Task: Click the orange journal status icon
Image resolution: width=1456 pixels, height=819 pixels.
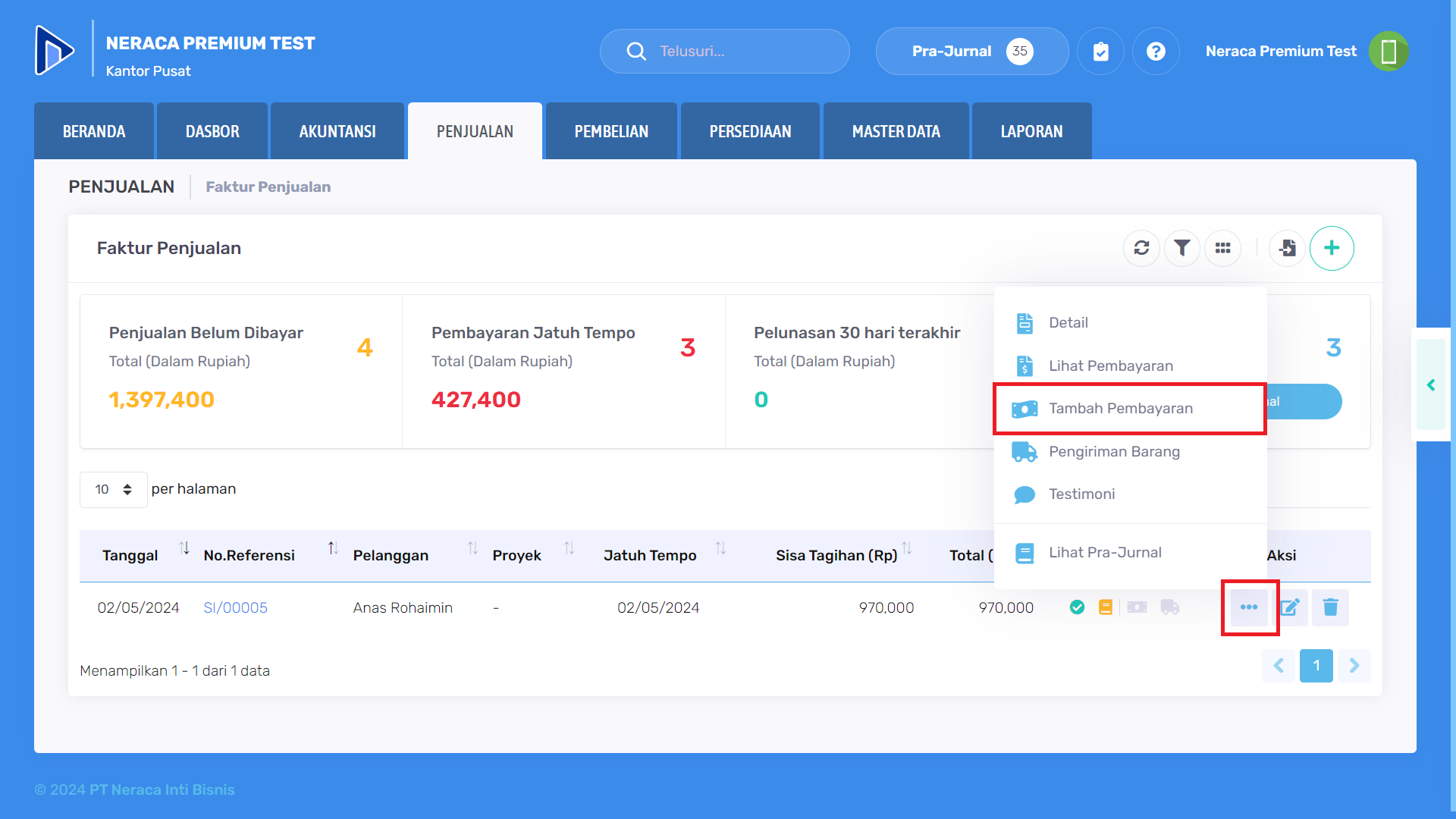Action: click(x=1106, y=607)
